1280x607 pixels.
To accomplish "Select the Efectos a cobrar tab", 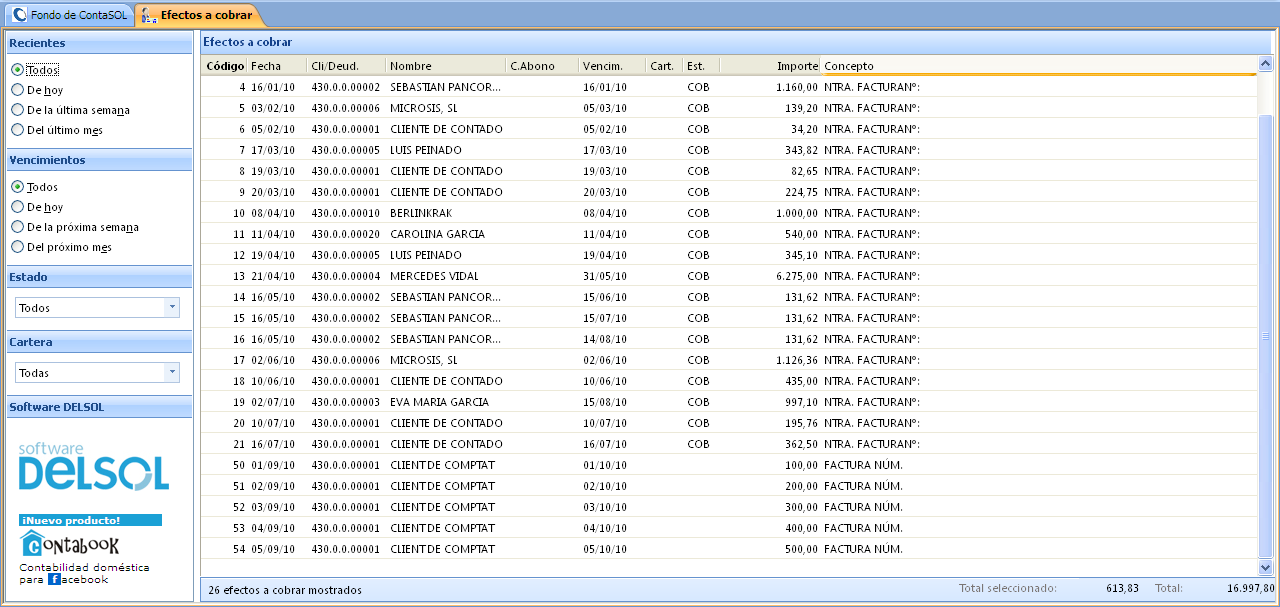I will (x=206, y=15).
